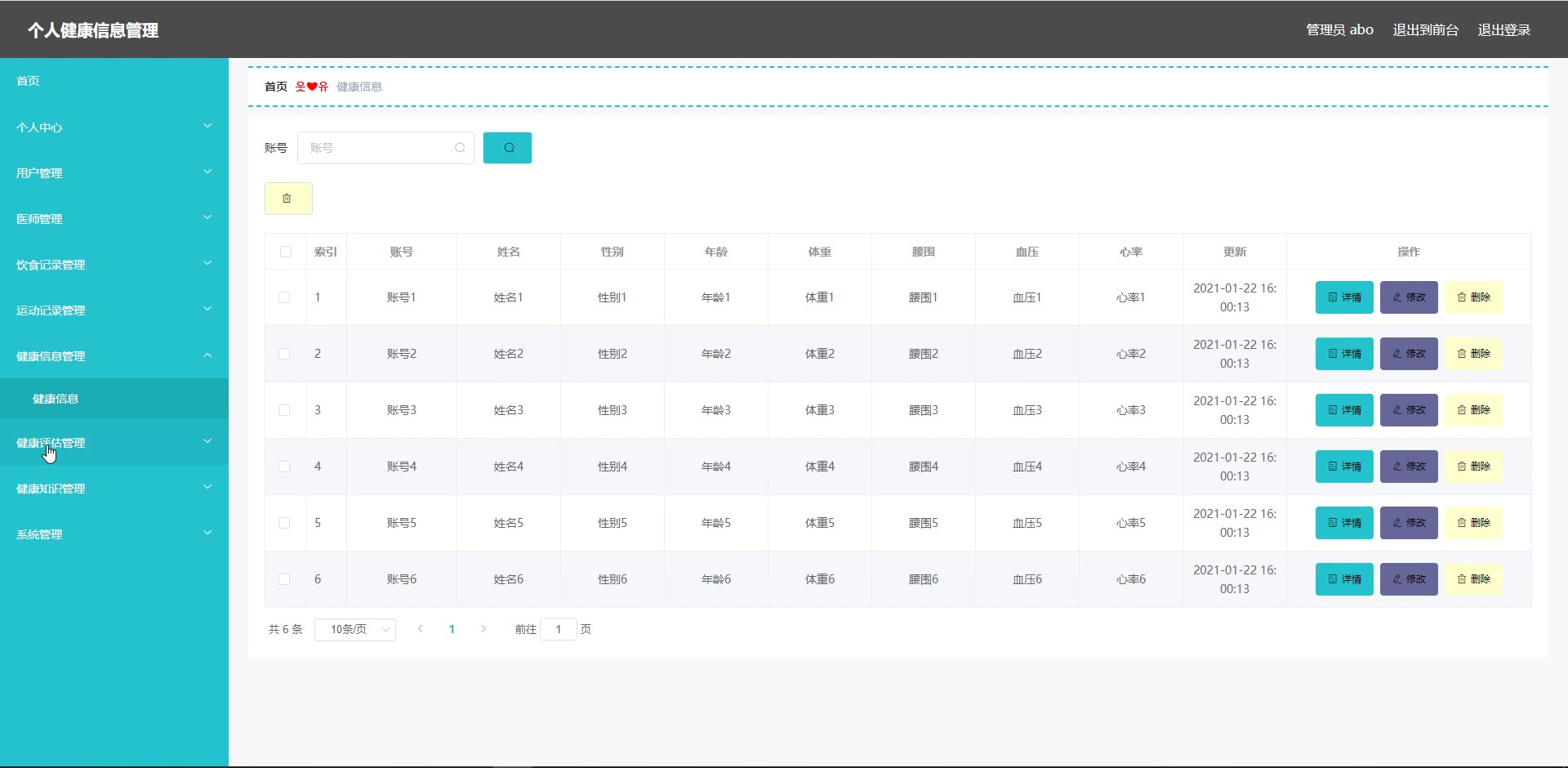Check the checkbox for row 账号5
The height and width of the screenshot is (768, 1568).
click(284, 523)
